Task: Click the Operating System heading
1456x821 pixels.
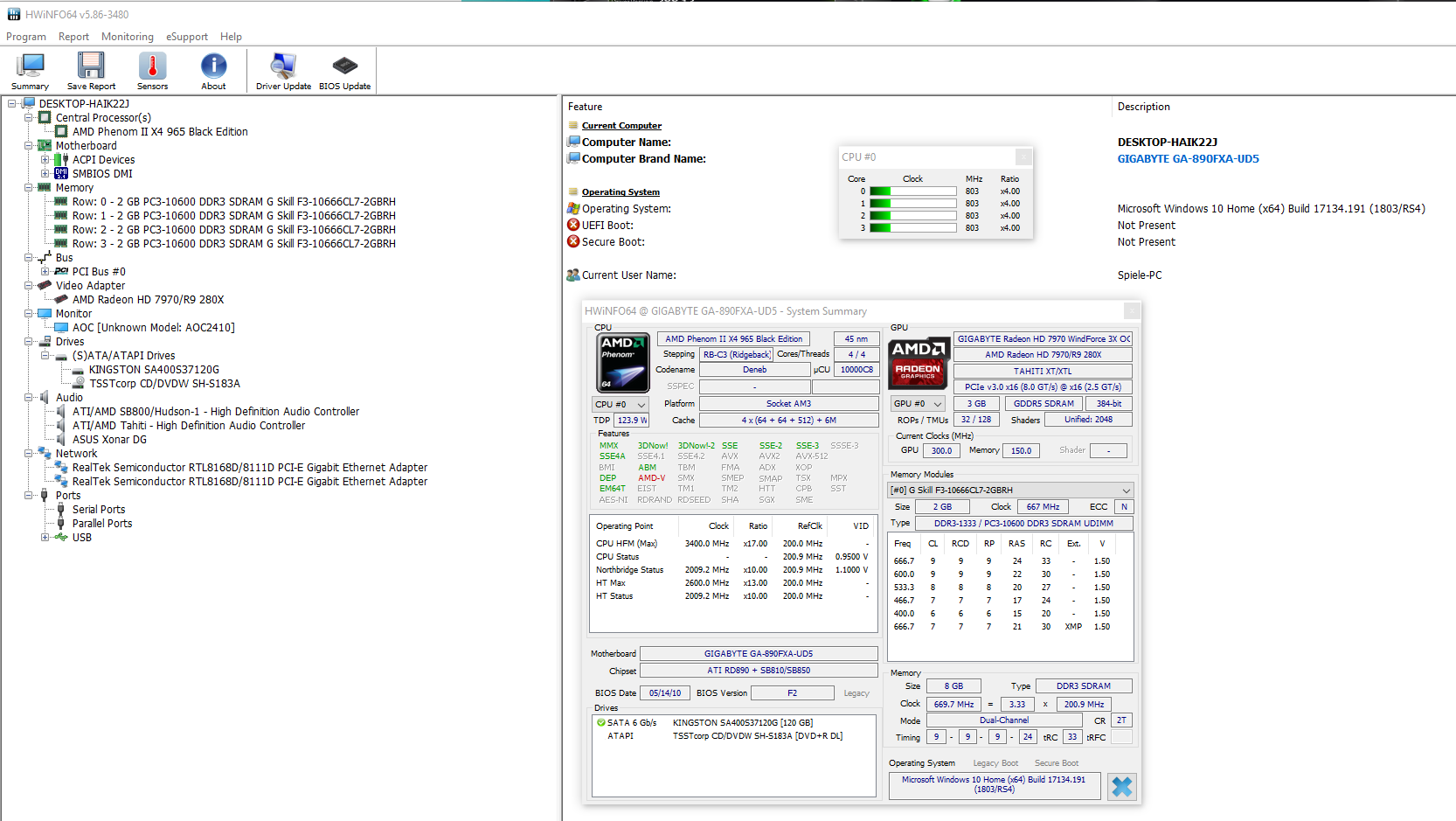Action: pyautogui.click(x=621, y=192)
